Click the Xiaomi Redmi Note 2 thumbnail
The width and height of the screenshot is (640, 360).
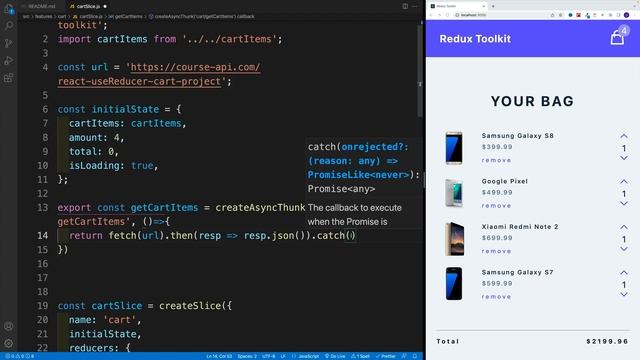[x=454, y=239]
